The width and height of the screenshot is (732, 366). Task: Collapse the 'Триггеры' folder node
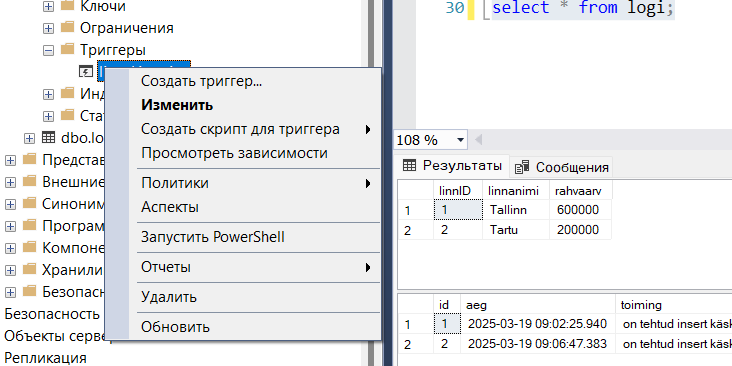pos(49,50)
